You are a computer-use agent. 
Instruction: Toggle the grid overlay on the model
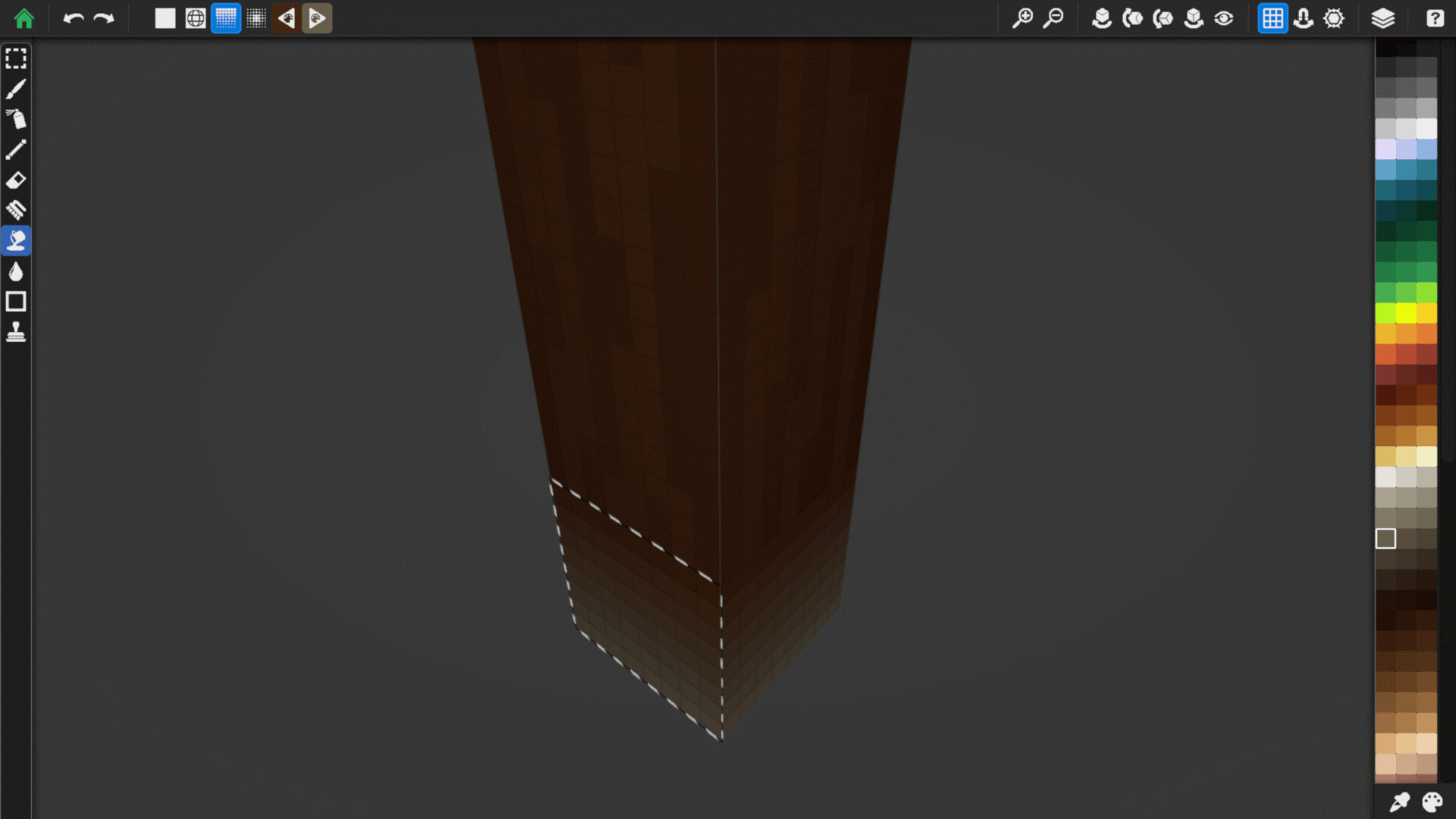click(x=1272, y=18)
